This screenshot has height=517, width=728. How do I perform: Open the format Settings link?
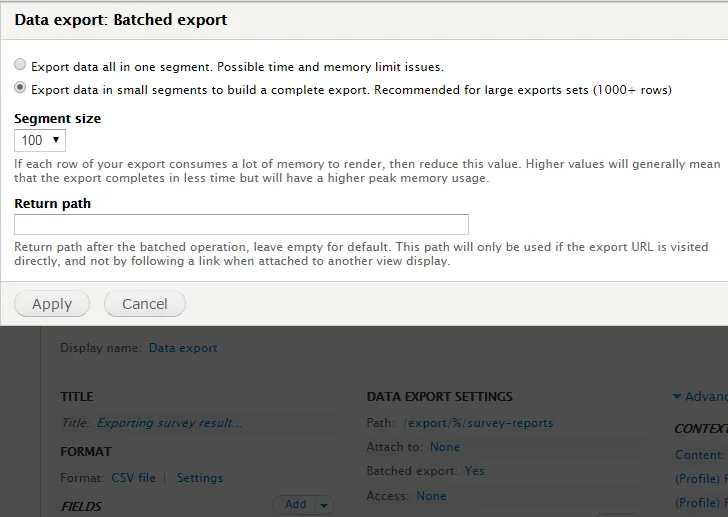coord(200,478)
